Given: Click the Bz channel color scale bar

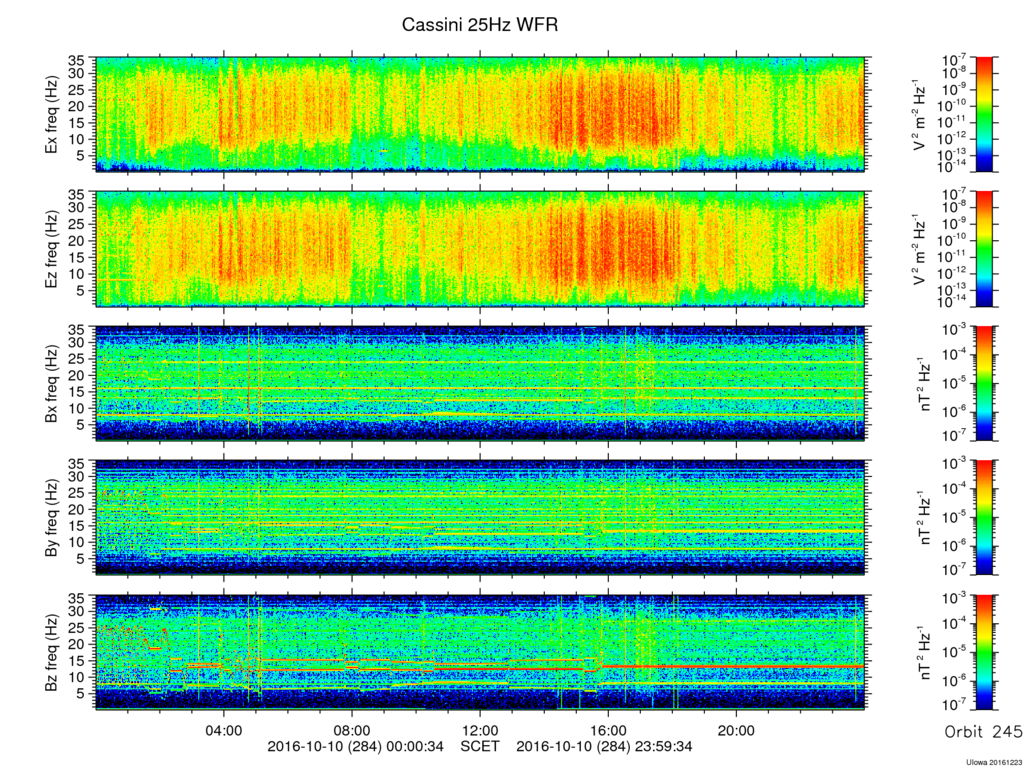Looking at the screenshot, I should tap(984, 652).
